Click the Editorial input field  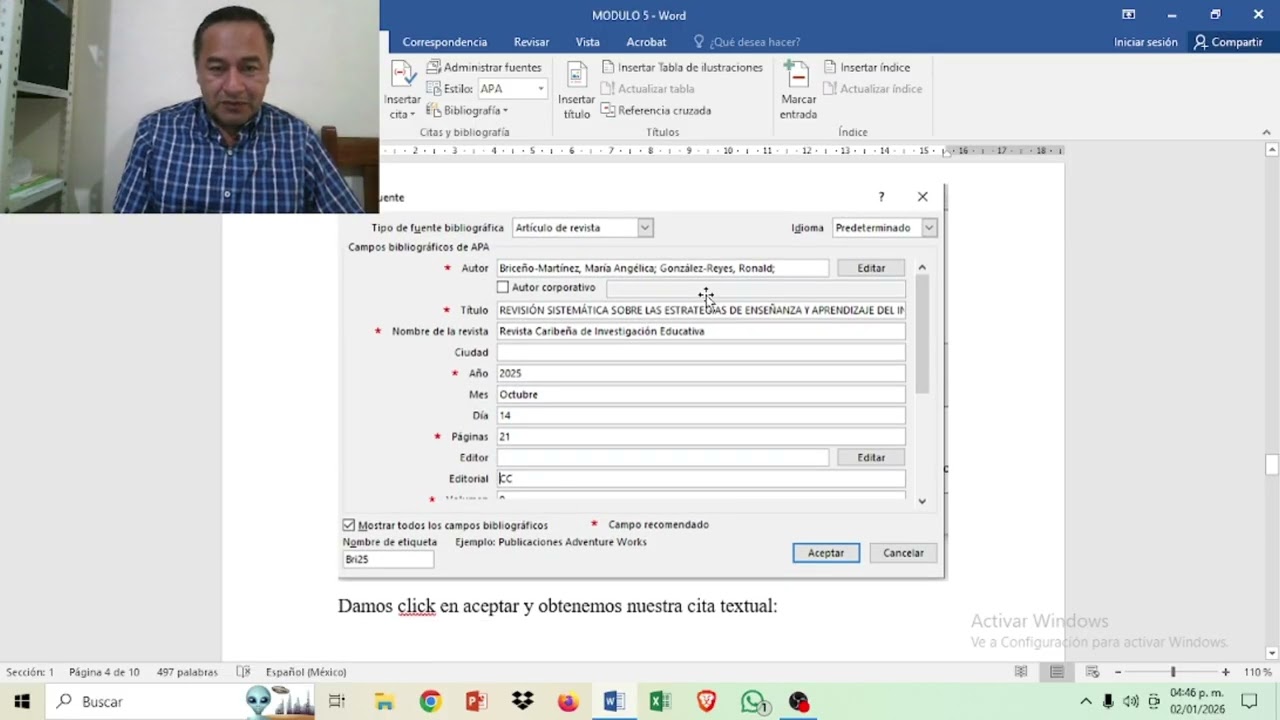click(x=701, y=478)
